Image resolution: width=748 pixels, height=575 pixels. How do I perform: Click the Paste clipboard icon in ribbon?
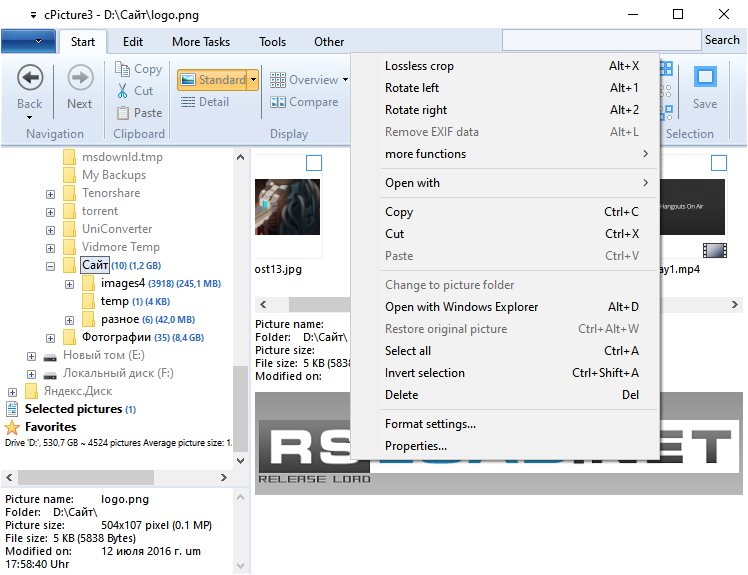pos(123,113)
